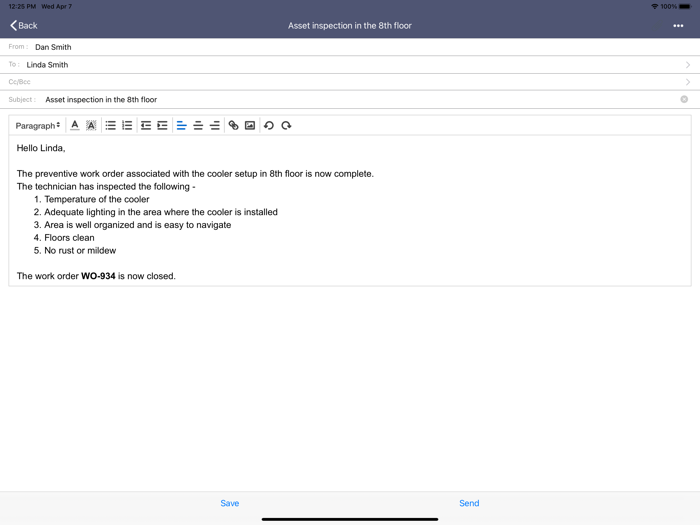This screenshot has width=700, height=525.
Task: Center-align the text
Action: coord(198,125)
